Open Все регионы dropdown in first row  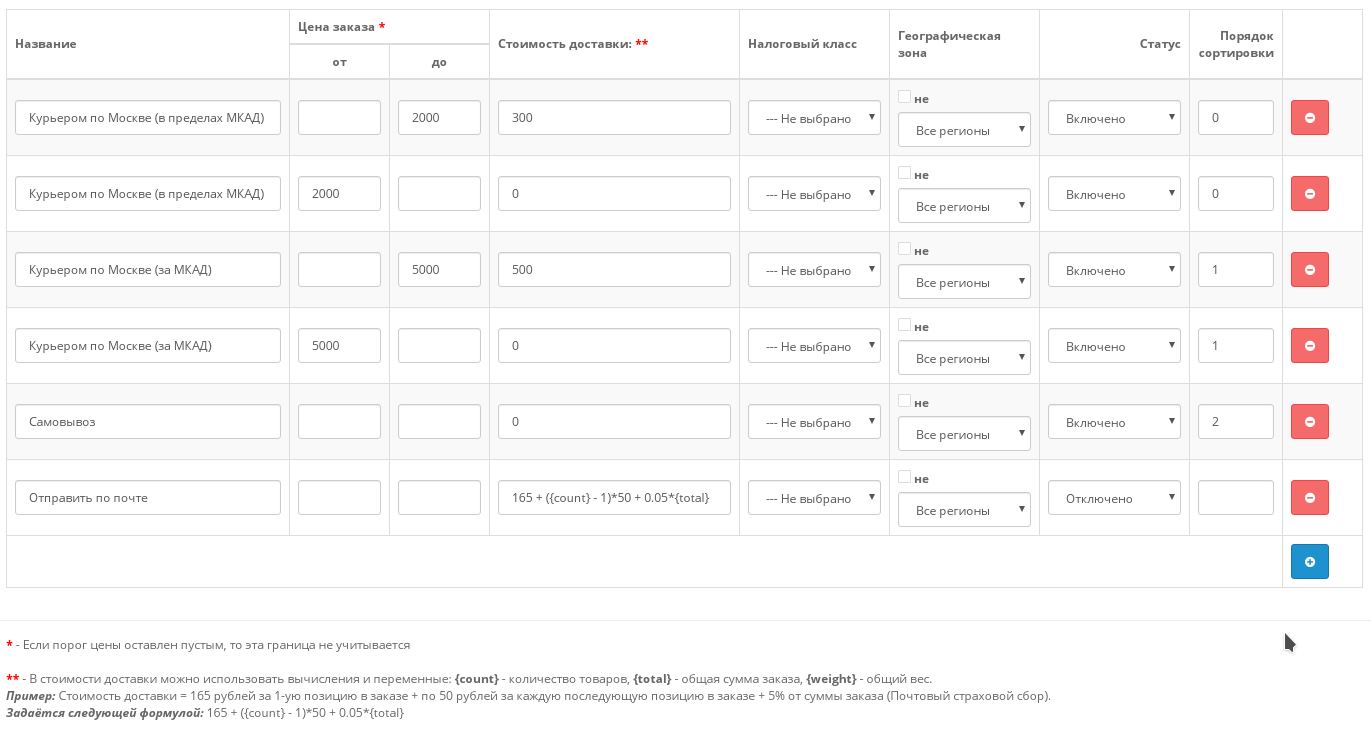[x=964, y=130]
